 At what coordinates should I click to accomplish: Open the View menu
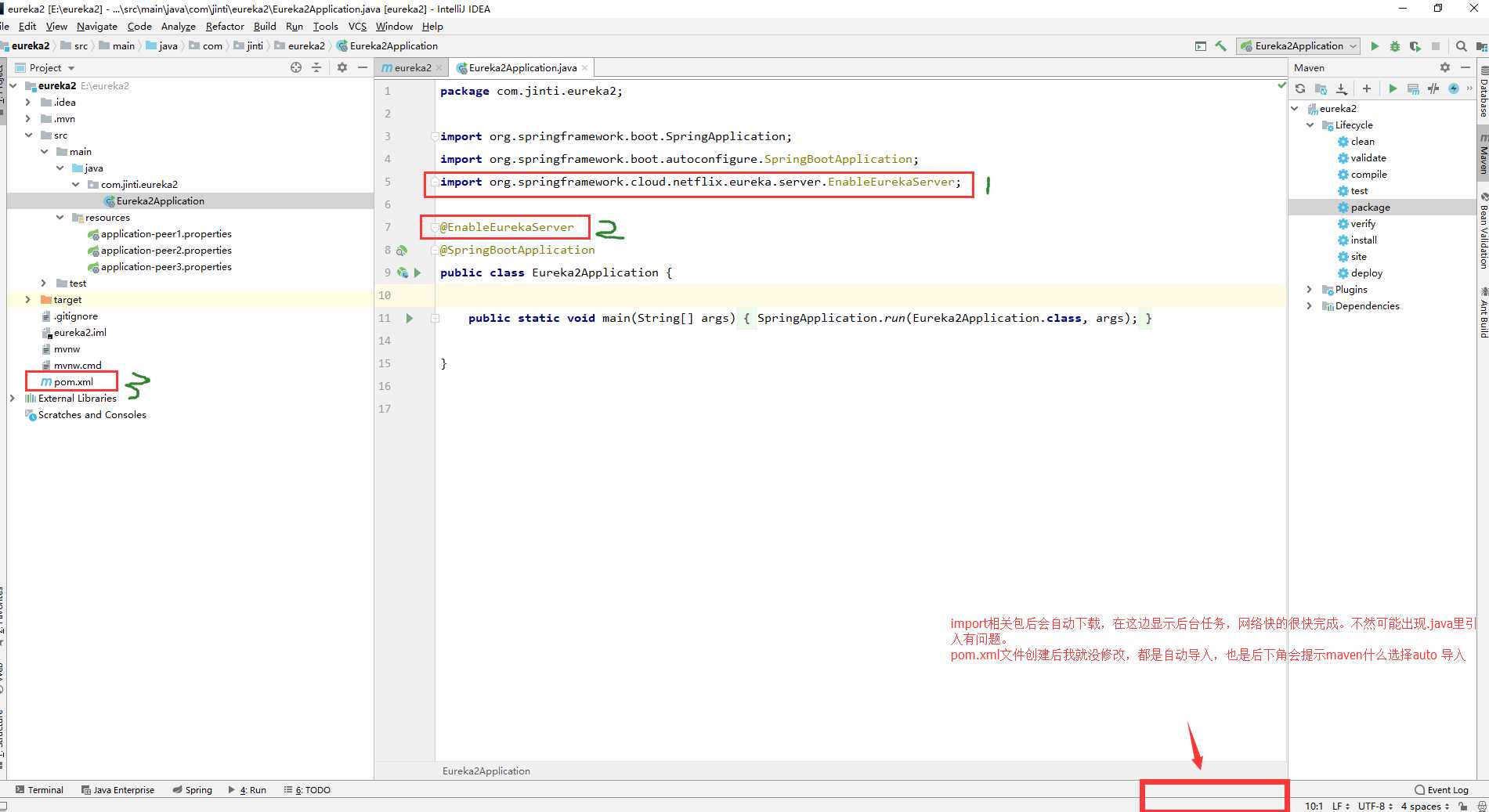pyautogui.click(x=56, y=26)
